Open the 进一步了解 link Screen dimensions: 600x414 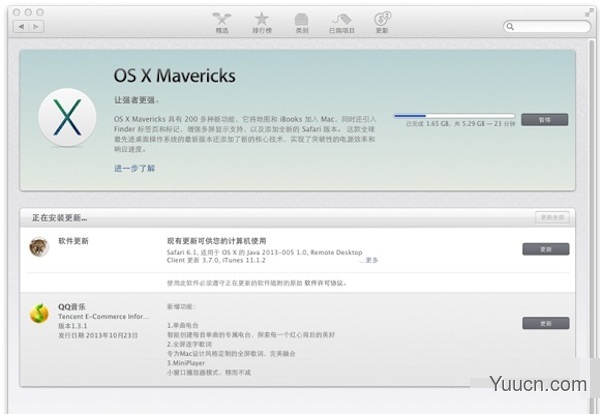click(x=134, y=168)
